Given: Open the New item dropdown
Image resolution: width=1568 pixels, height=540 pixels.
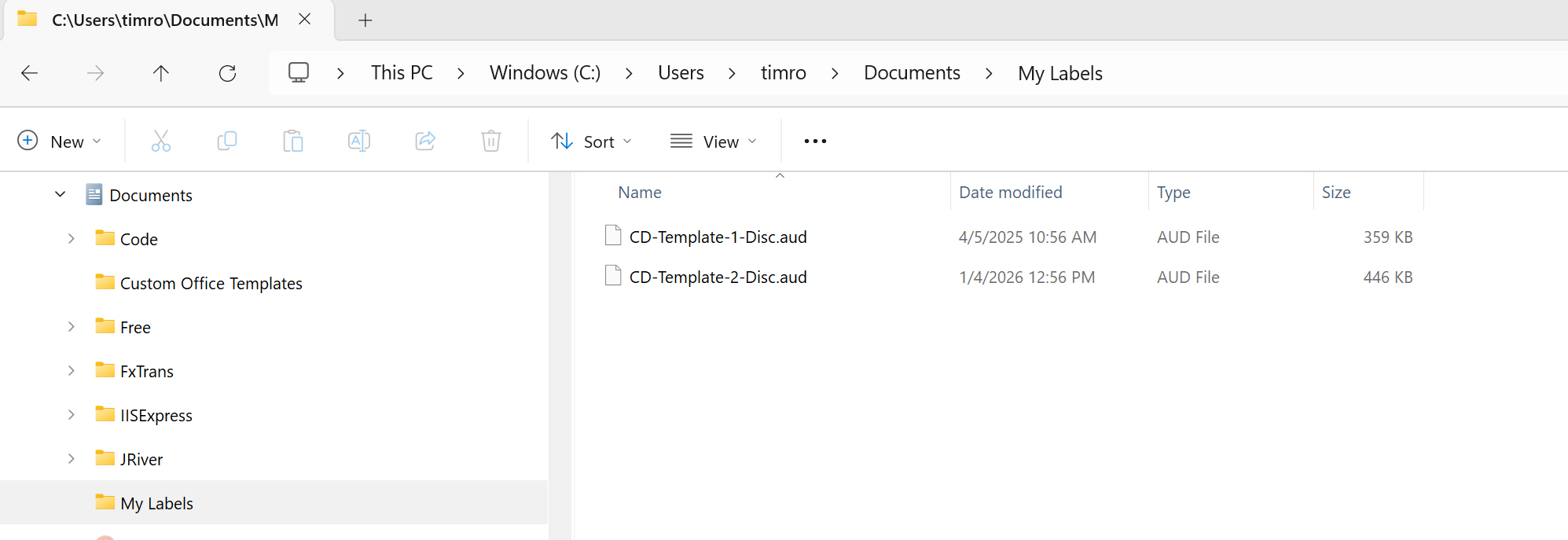Looking at the screenshot, I should click(x=60, y=141).
